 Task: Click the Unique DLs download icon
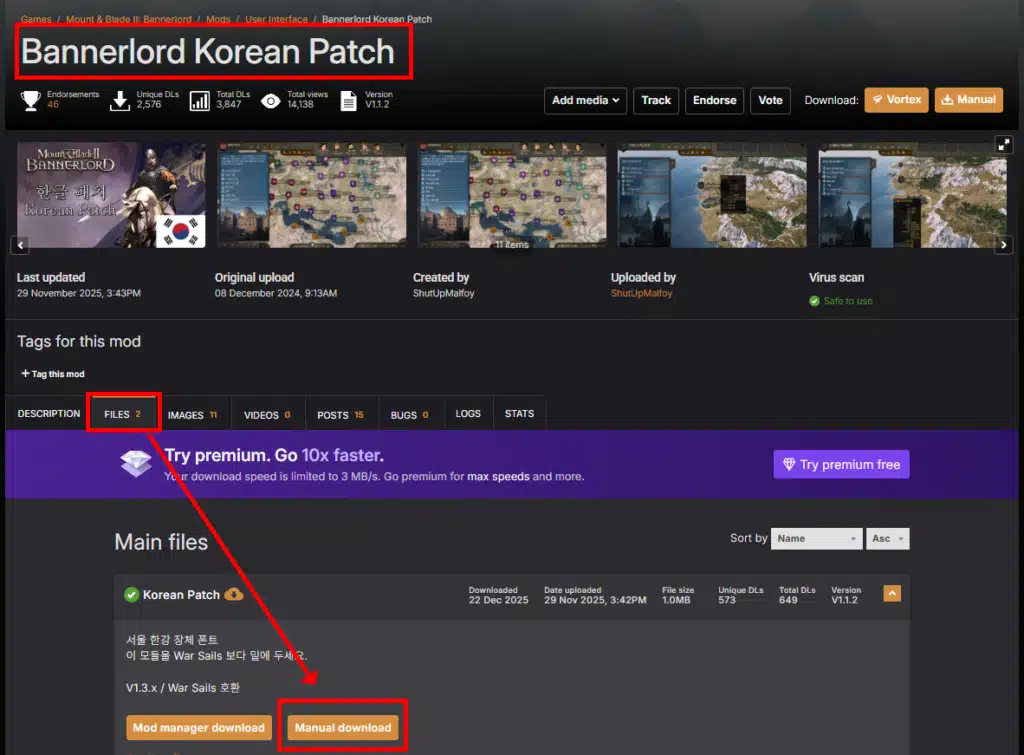click(120, 101)
